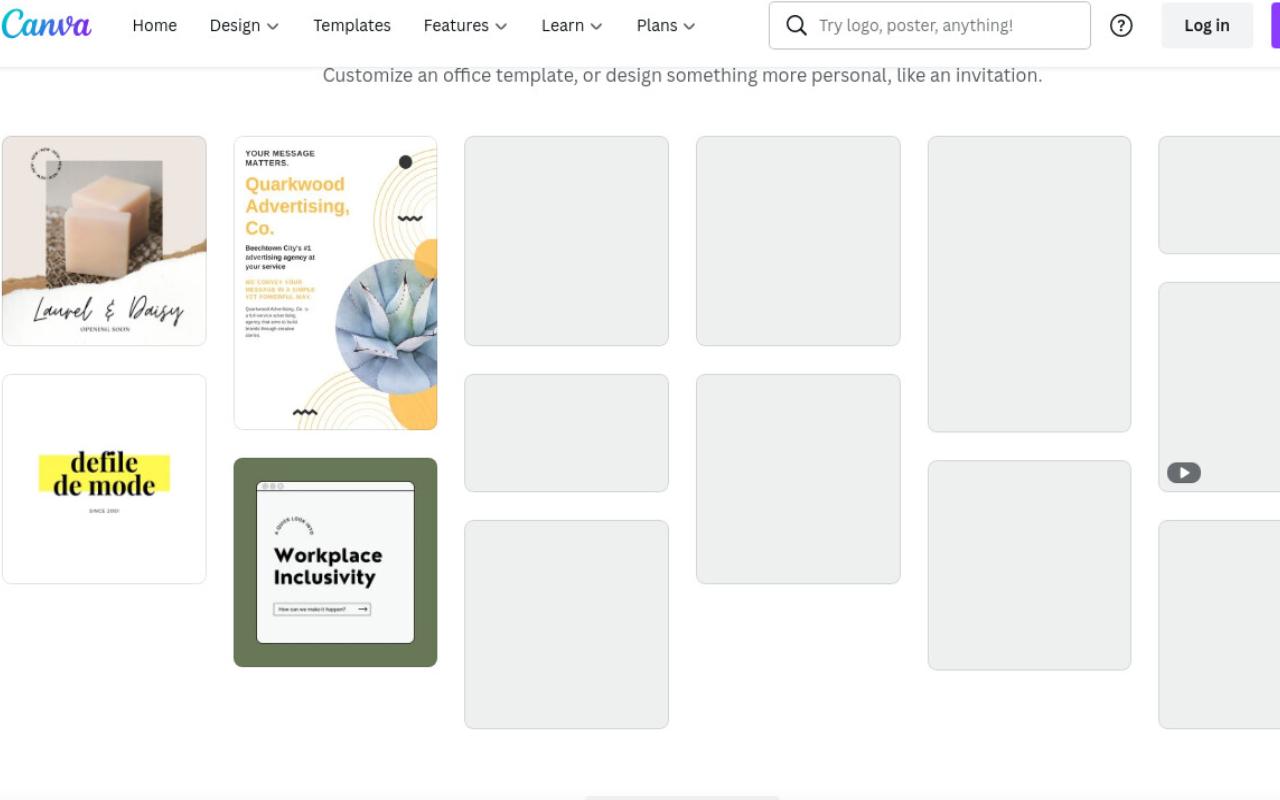Expand the Plans dropdown menu
This screenshot has height=800, width=1280.
pos(666,26)
